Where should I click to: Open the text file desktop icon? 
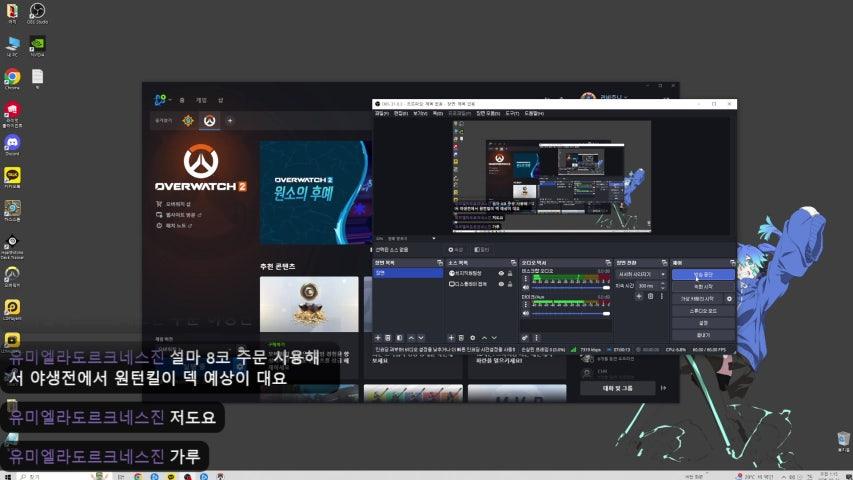(37, 78)
